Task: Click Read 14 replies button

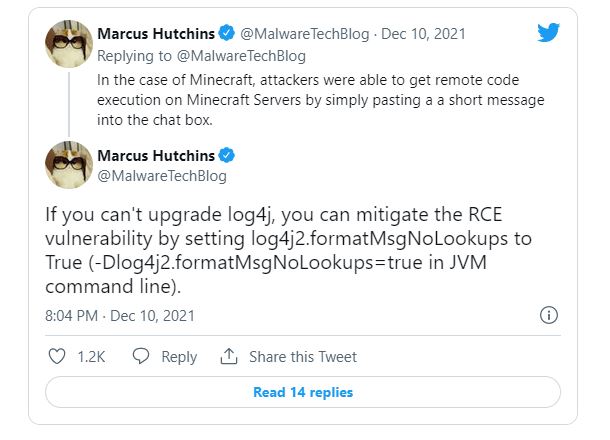Action: click(x=303, y=392)
